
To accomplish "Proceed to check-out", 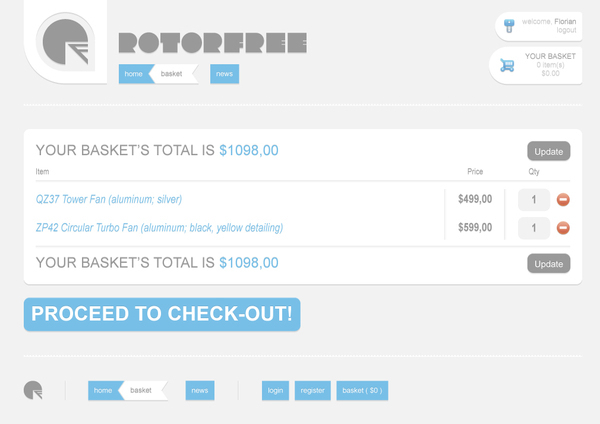I will (162, 314).
